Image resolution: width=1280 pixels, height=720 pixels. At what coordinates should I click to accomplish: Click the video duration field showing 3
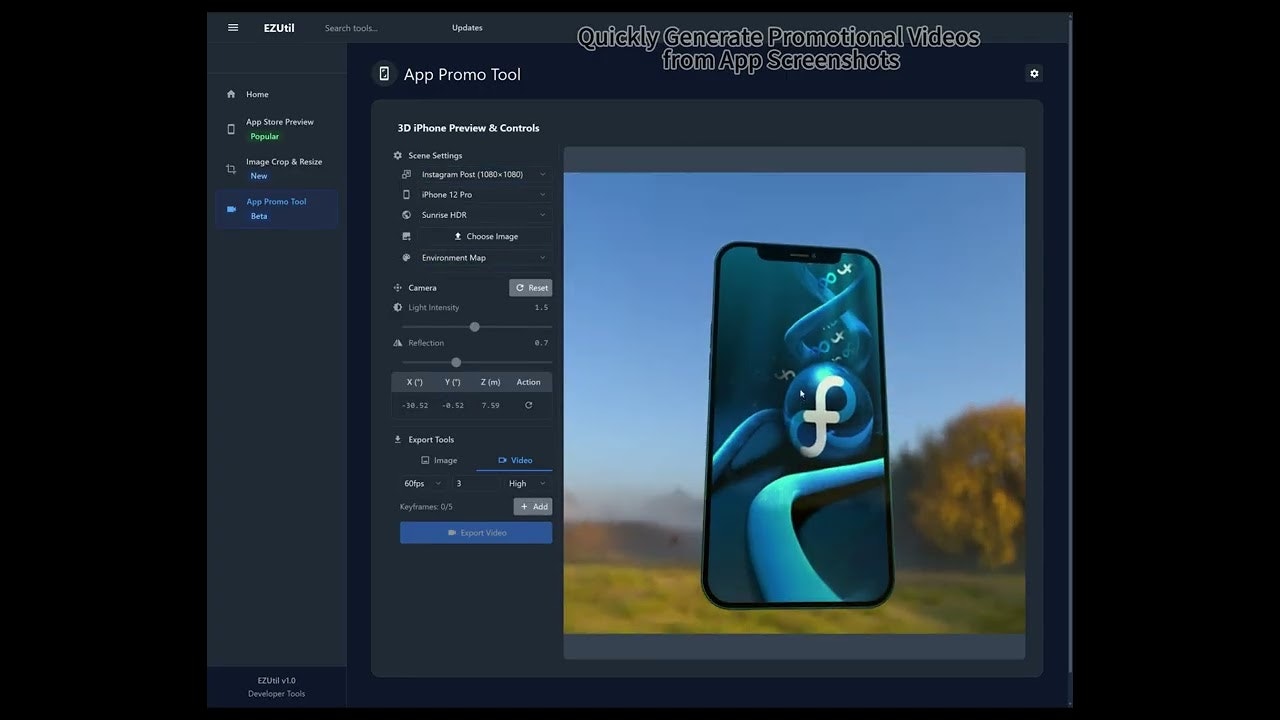coord(476,483)
